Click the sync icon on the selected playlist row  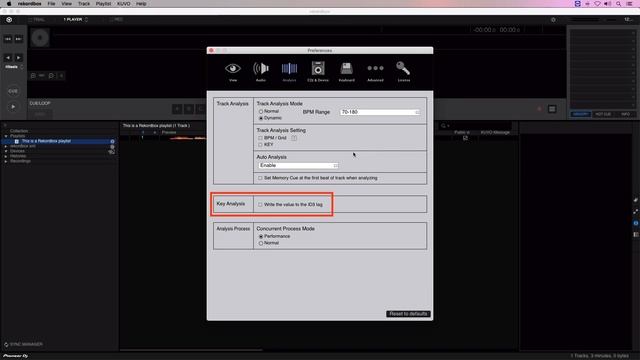click(112, 141)
